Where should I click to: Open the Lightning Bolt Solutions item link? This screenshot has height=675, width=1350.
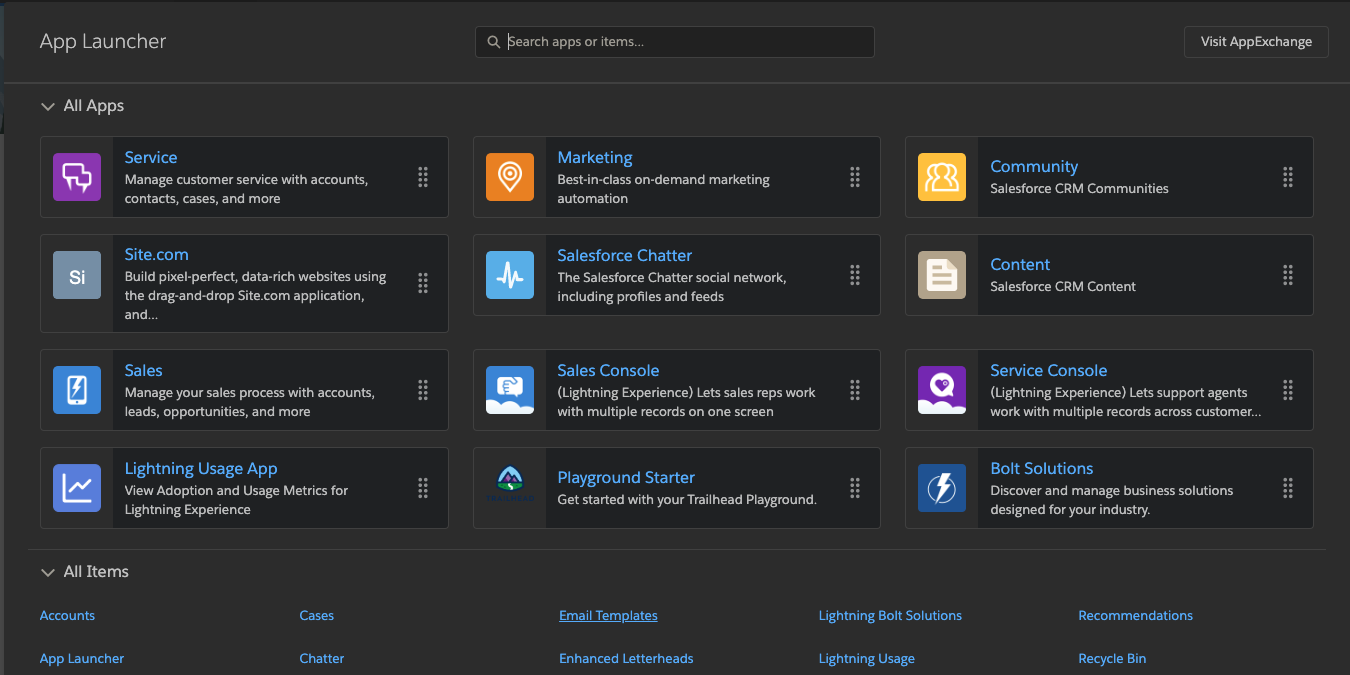click(890, 615)
